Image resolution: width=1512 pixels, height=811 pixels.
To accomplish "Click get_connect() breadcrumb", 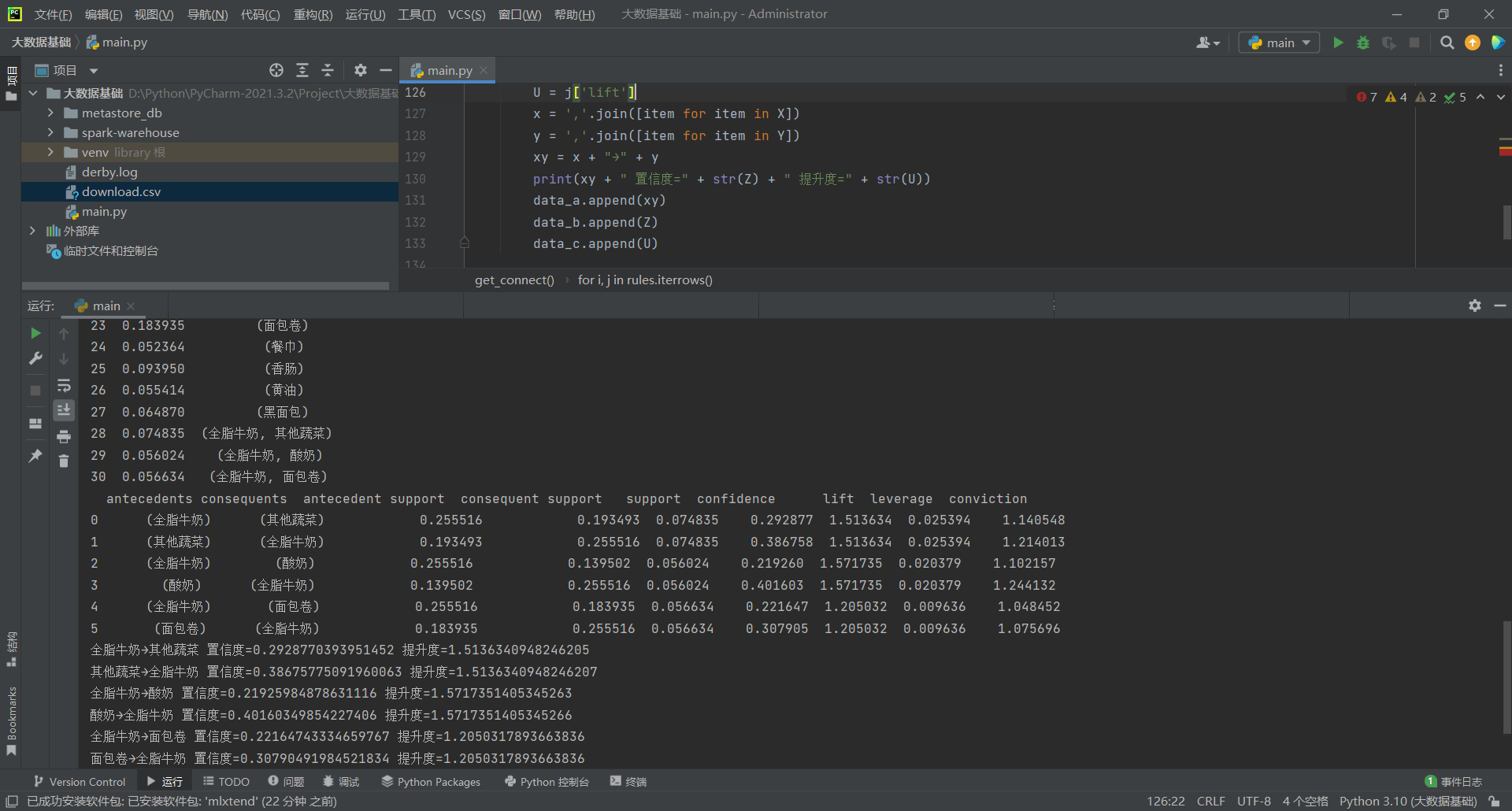I will point(514,280).
